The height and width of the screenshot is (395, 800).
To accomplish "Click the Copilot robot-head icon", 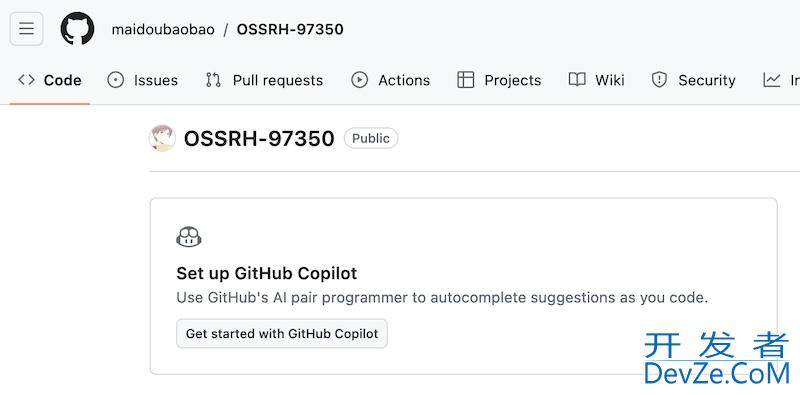I will [x=189, y=237].
